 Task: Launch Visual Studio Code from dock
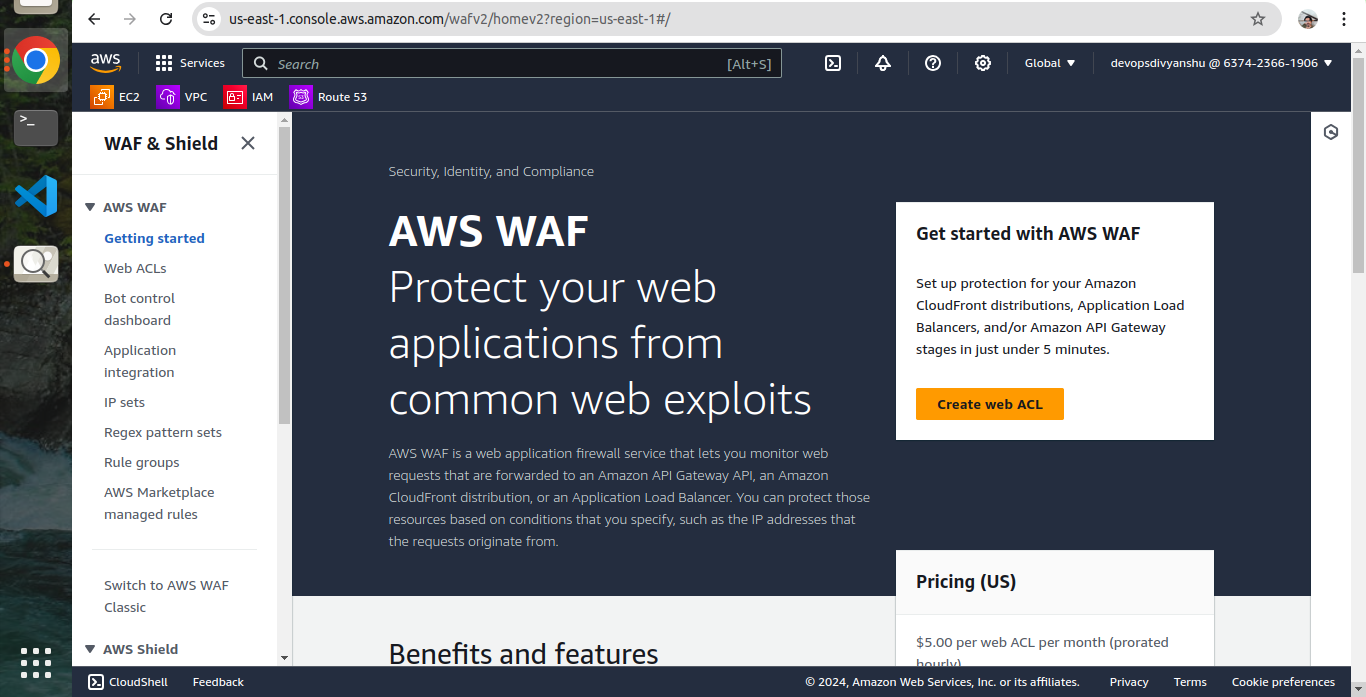36,196
